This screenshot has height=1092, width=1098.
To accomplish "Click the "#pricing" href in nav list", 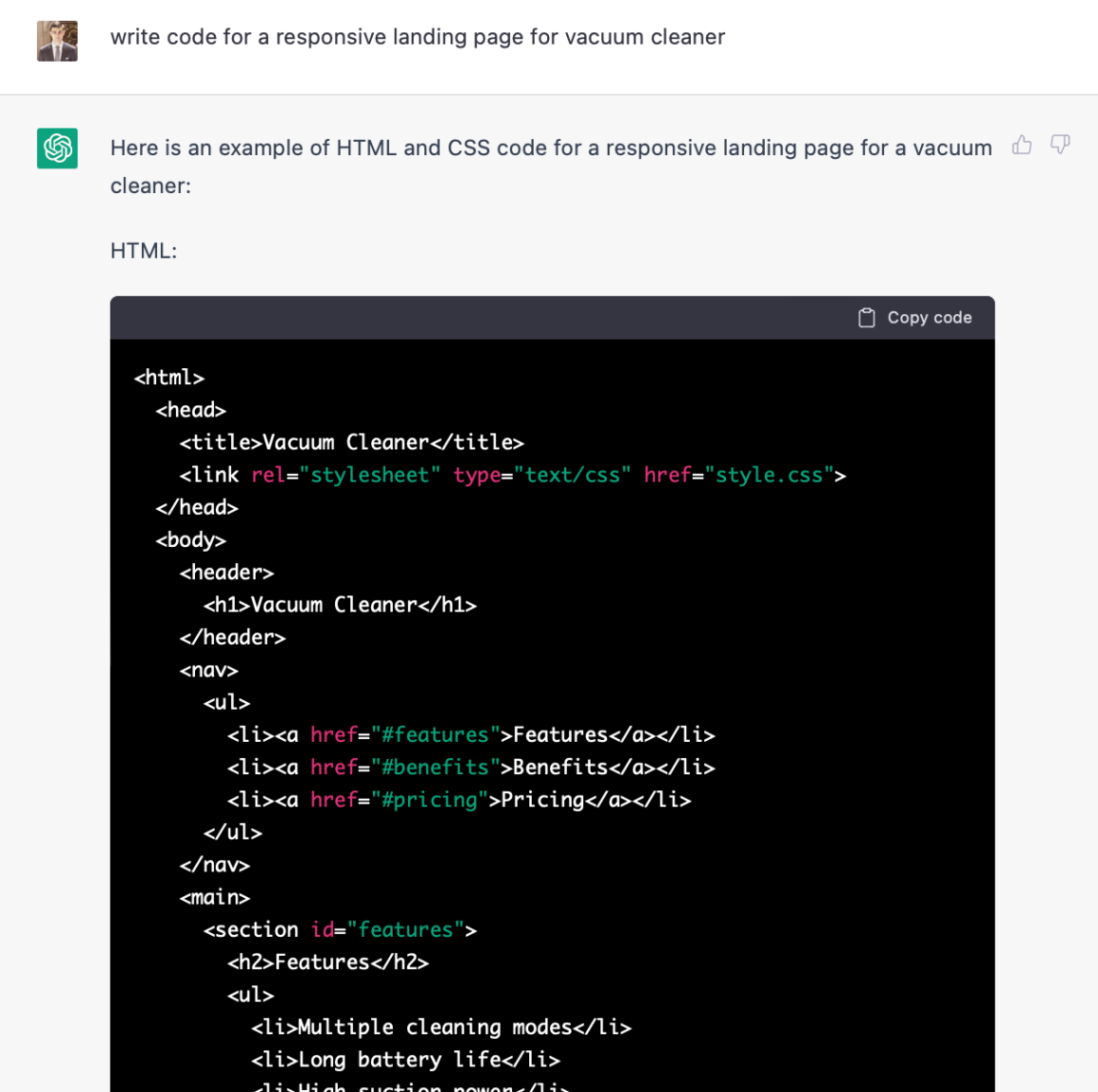I will tap(429, 801).
